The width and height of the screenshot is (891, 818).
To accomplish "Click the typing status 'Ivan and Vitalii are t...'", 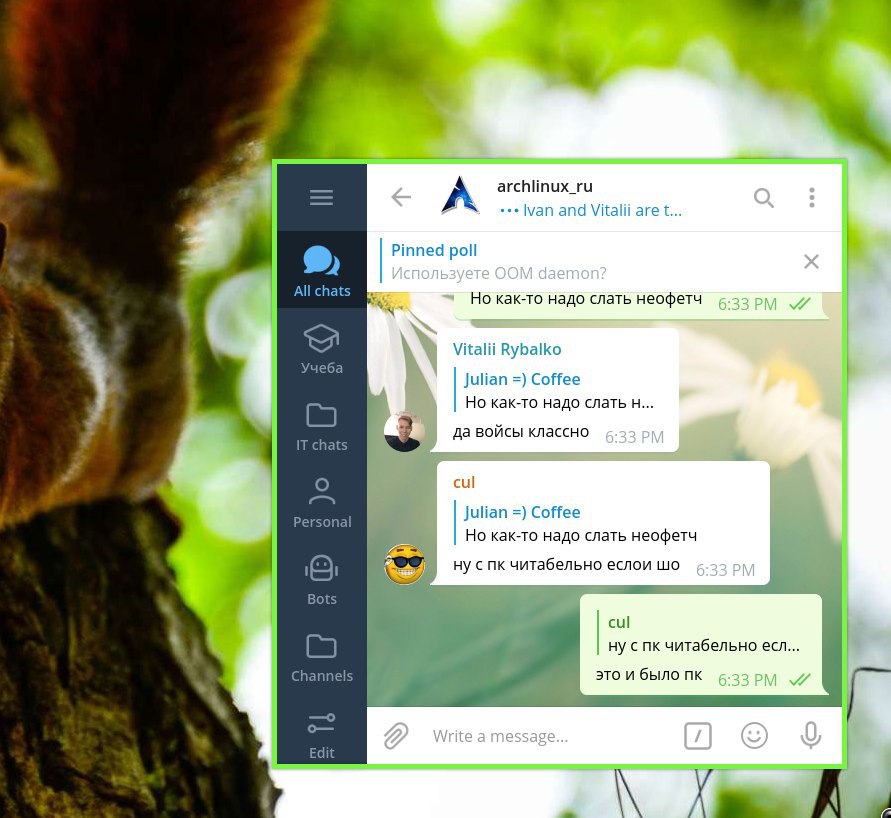I will point(591,211).
